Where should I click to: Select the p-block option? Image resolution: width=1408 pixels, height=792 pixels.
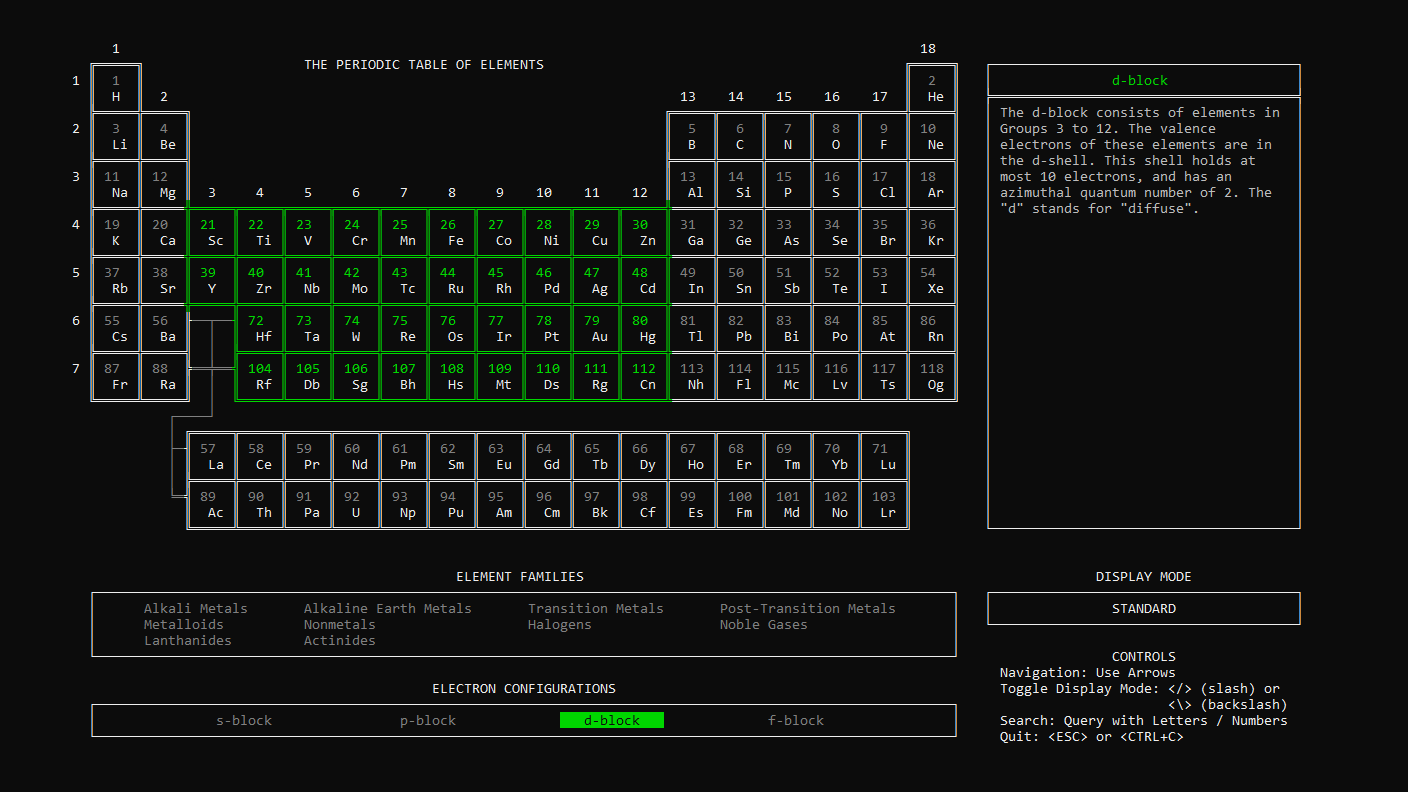pos(427,720)
